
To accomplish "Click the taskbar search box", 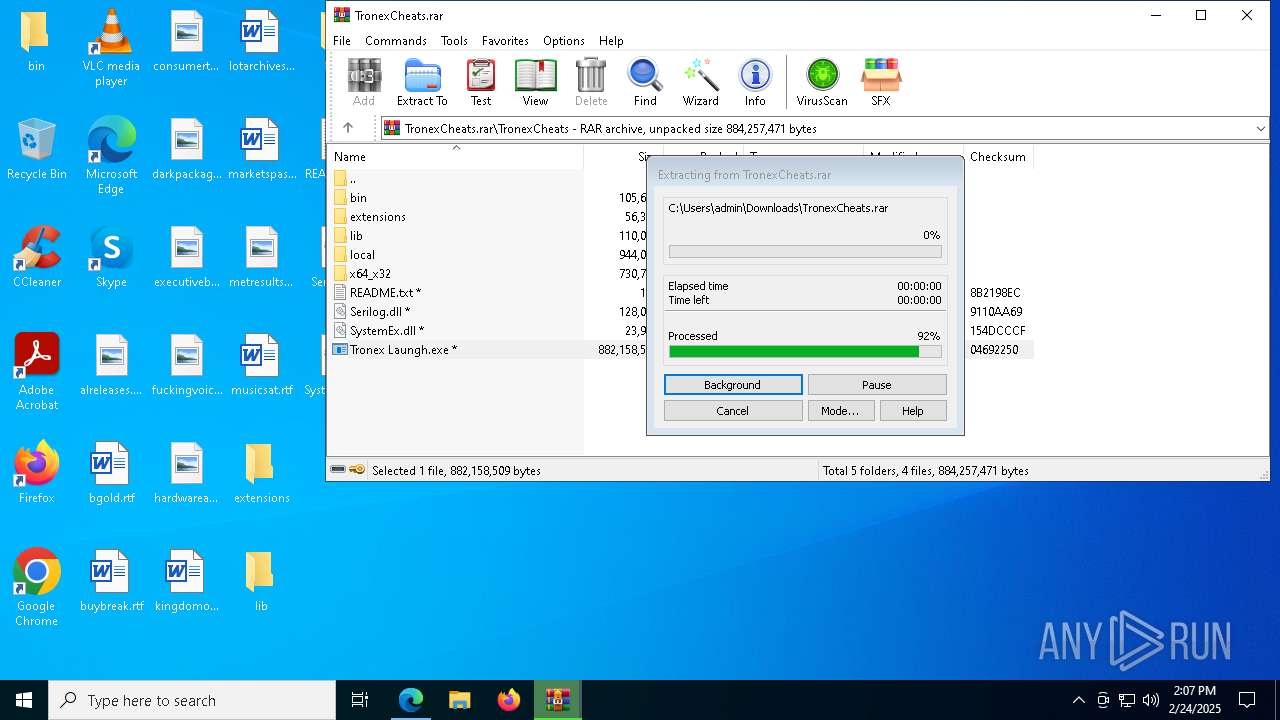I will 192,700.
